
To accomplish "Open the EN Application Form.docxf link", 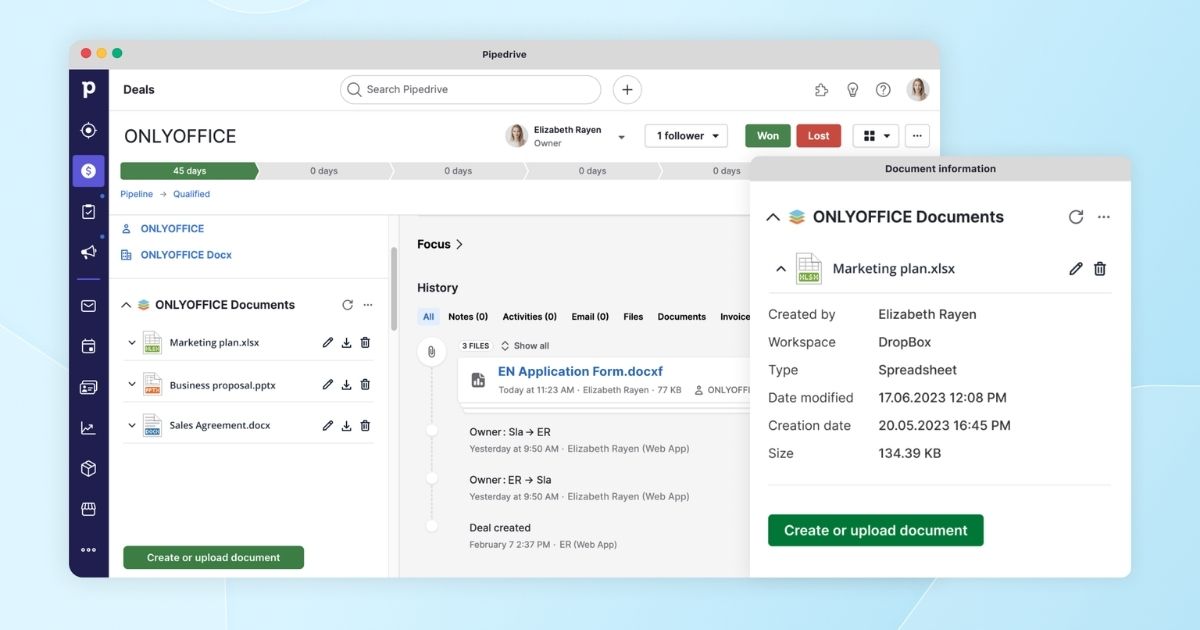I will (x=580, y=372).
